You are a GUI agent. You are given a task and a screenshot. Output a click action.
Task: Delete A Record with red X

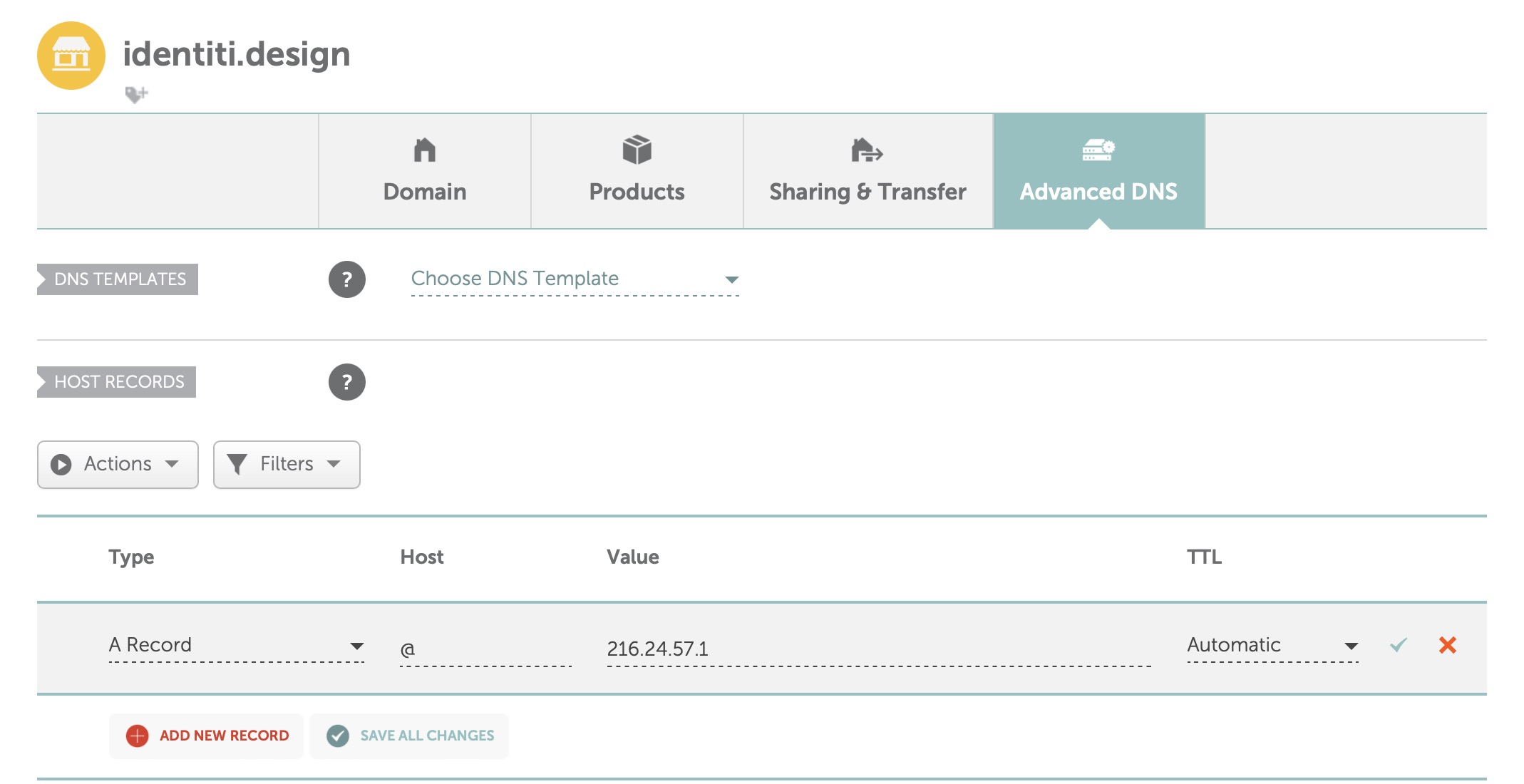tap(1447, 645)
